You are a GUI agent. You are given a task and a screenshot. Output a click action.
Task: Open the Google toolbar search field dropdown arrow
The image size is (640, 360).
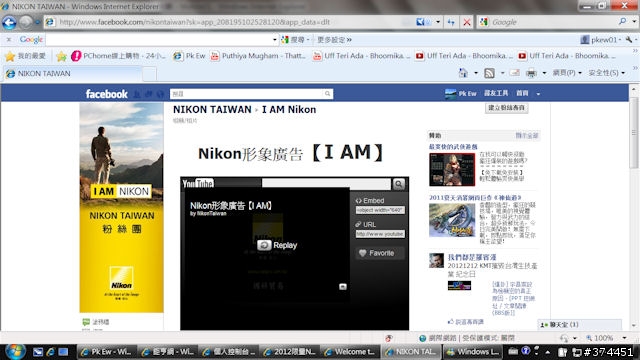(274, 40)
